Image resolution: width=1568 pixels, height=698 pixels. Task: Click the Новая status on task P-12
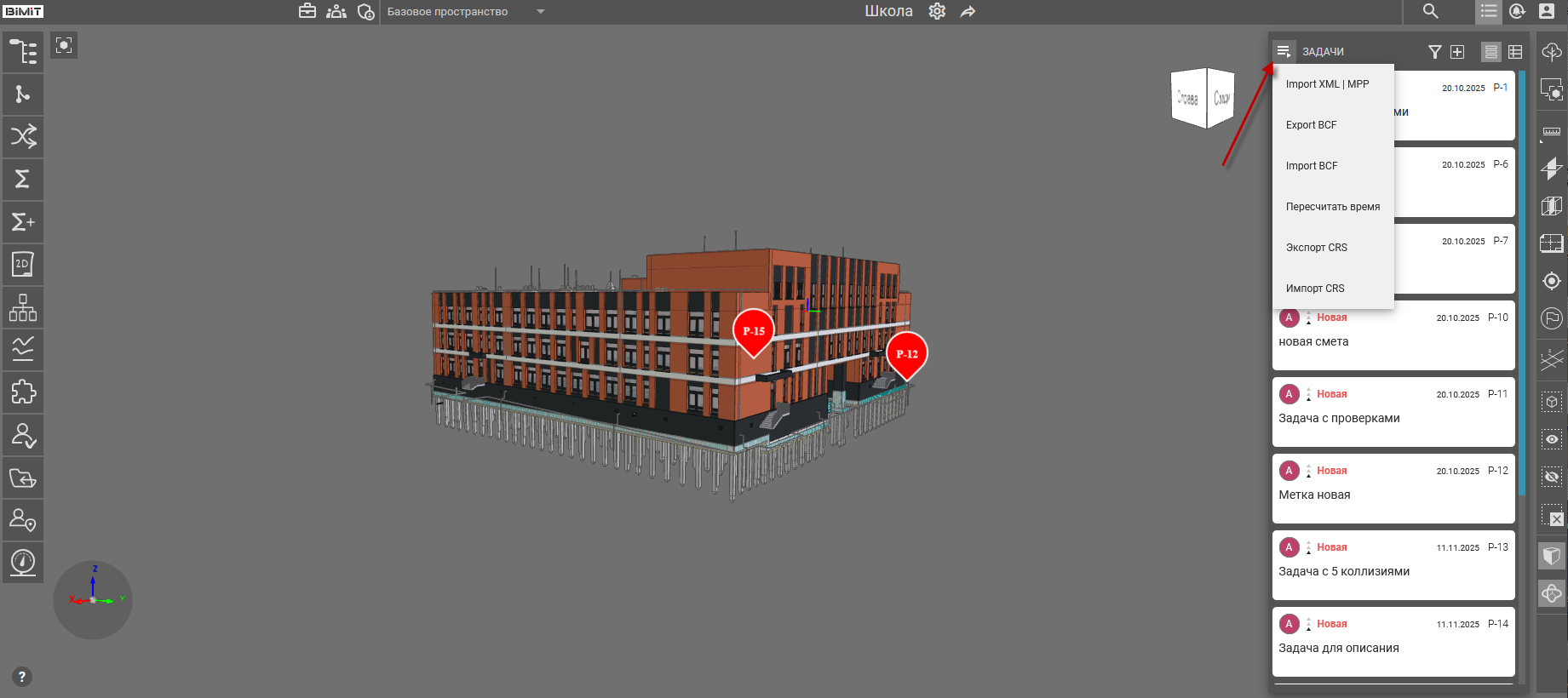pos(1332,471)
